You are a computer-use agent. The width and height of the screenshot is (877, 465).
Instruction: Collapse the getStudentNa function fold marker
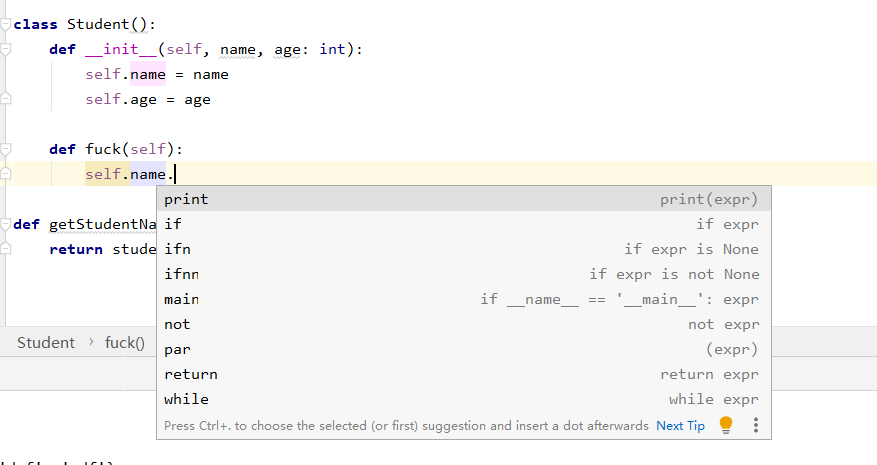click(6, 224)
